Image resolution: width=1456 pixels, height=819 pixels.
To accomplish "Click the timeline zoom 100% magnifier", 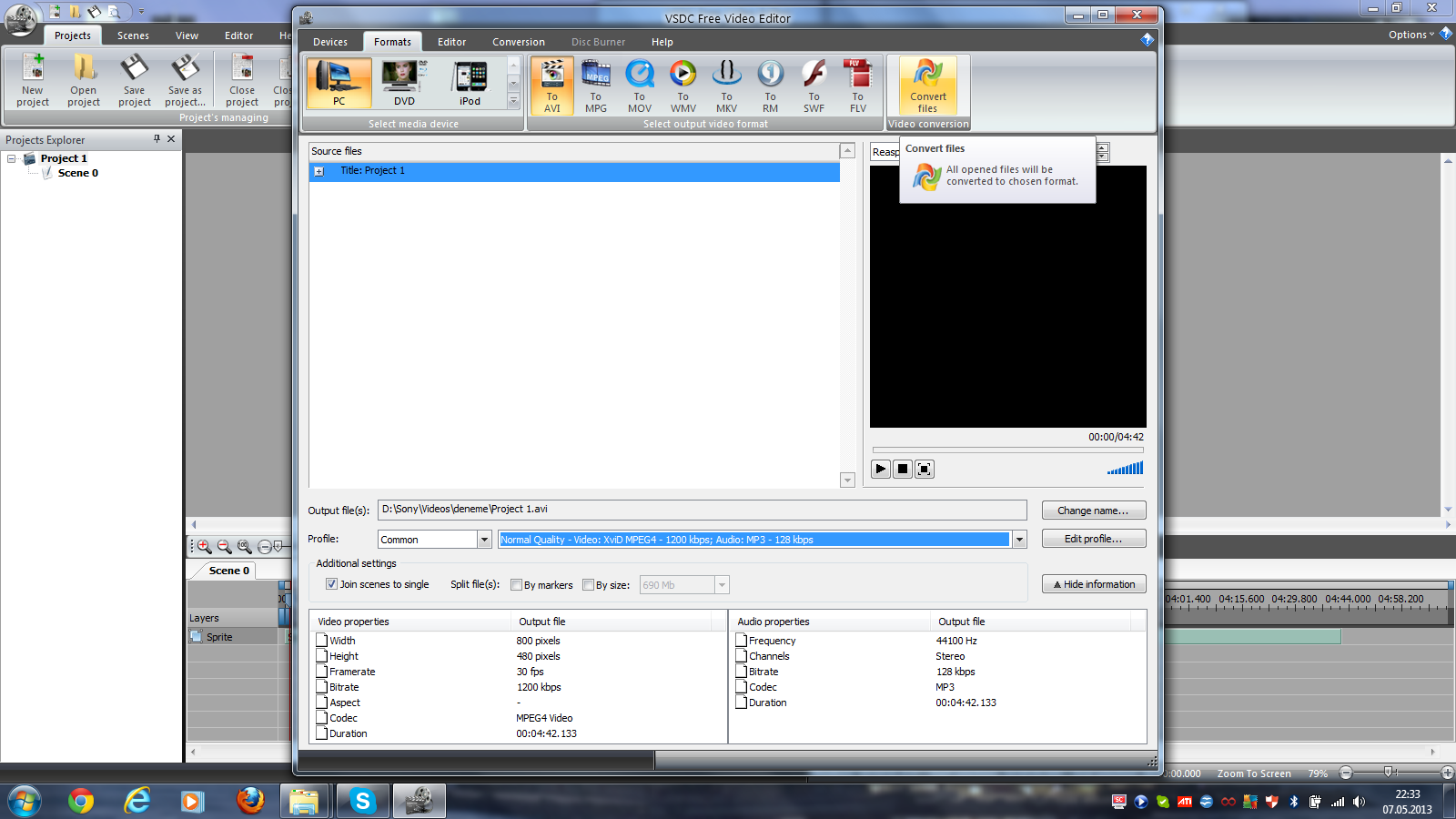I will coord(245,546).
